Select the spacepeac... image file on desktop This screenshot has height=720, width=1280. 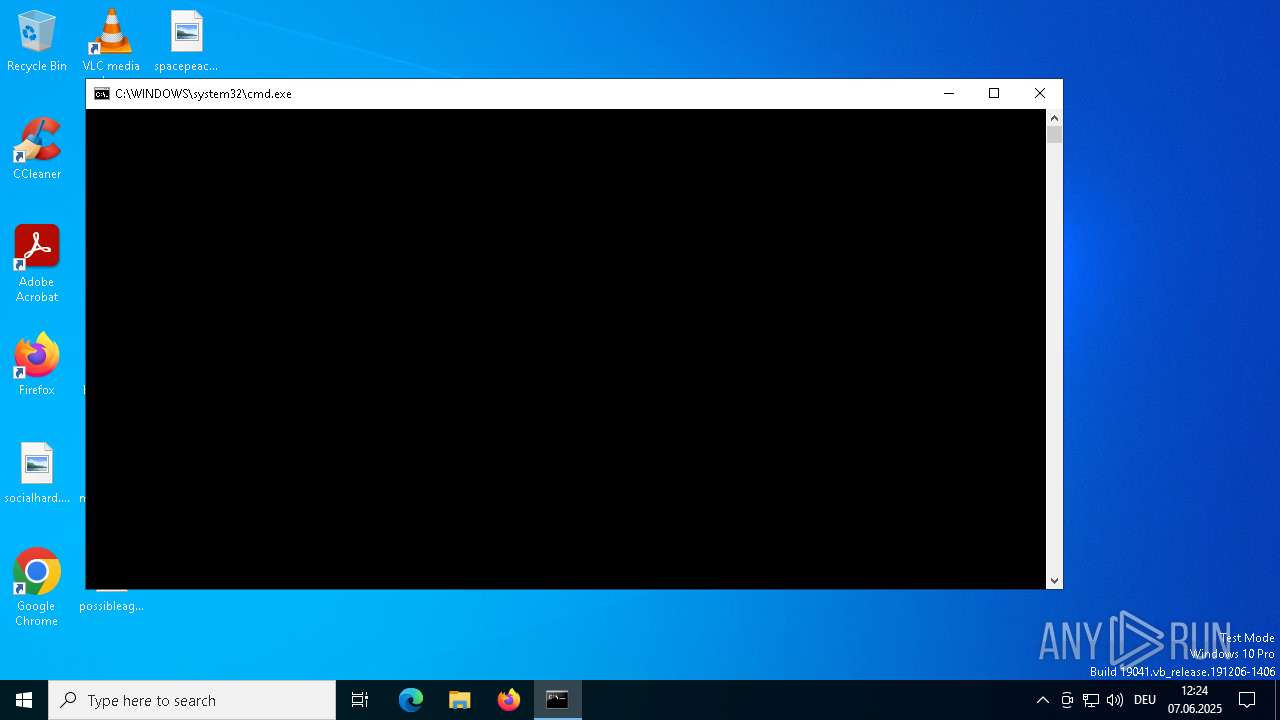coord(186,41)
